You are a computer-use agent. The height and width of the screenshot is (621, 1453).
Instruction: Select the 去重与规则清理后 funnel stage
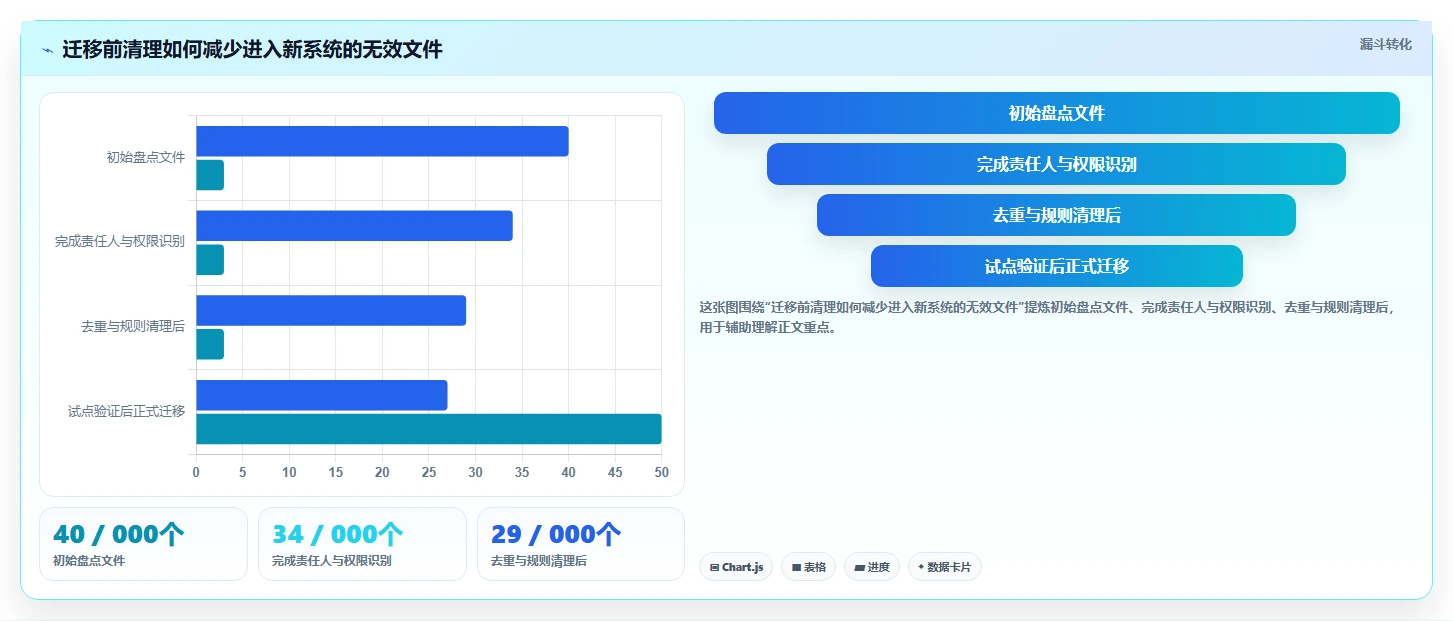pyautogui.click(x=1056, y=215)
